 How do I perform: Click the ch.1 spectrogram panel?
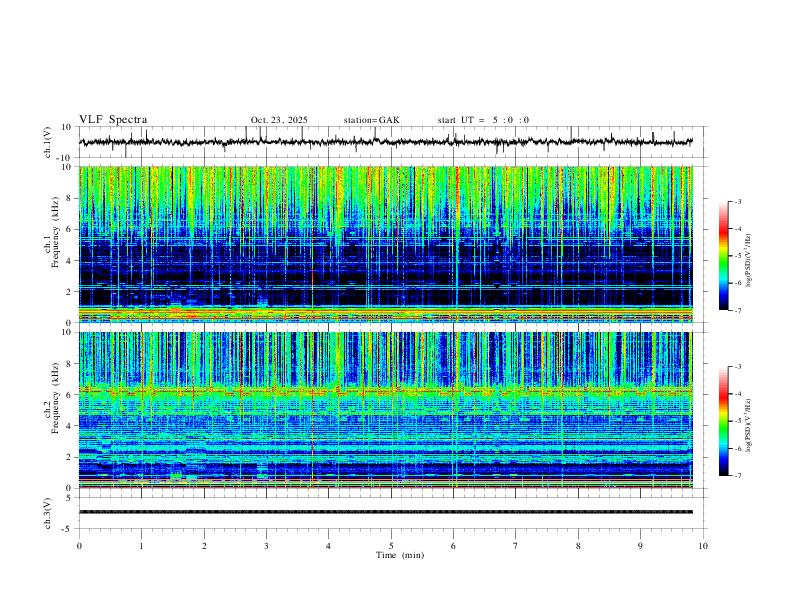tap(386, 244)
